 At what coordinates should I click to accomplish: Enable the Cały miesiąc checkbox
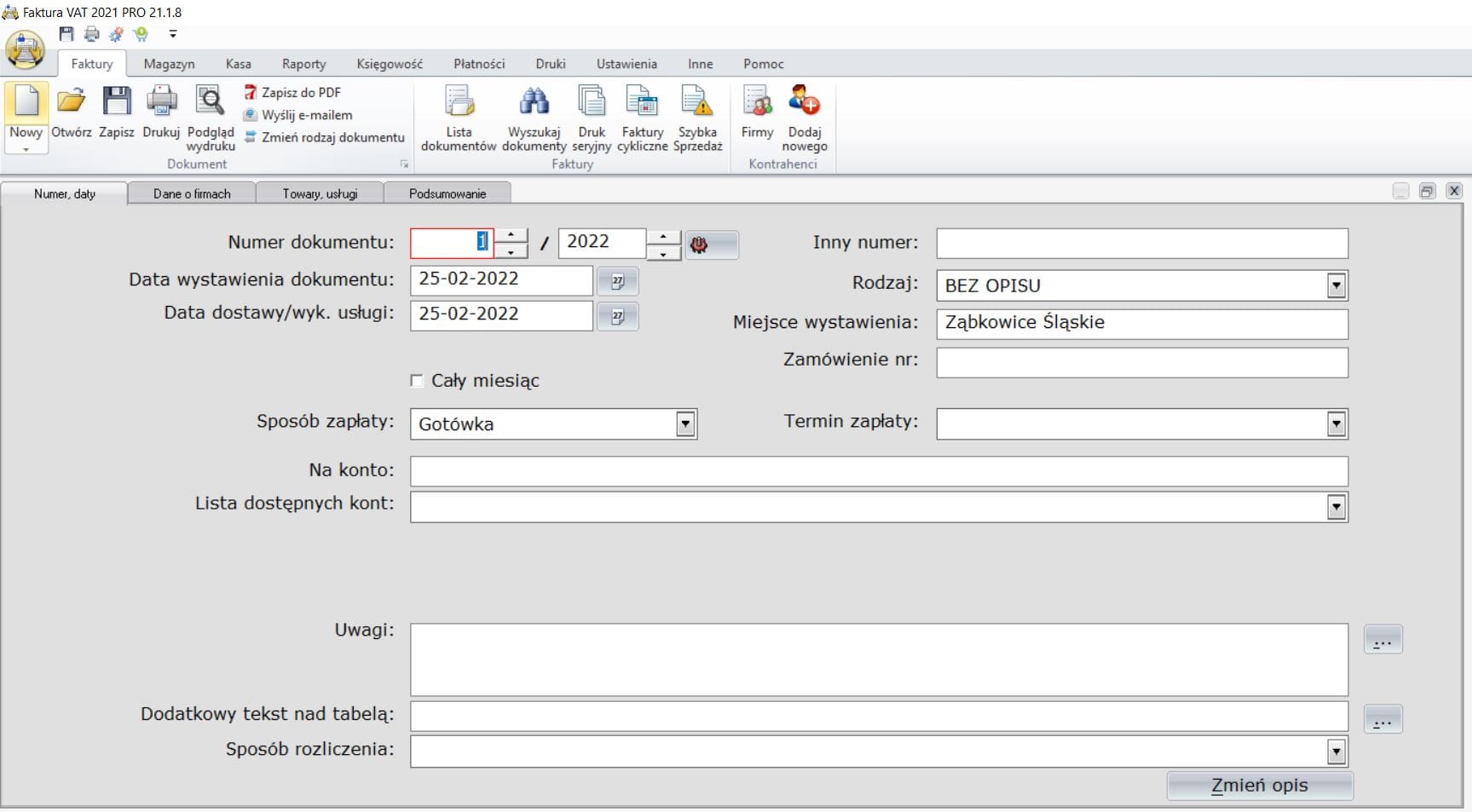417,381
